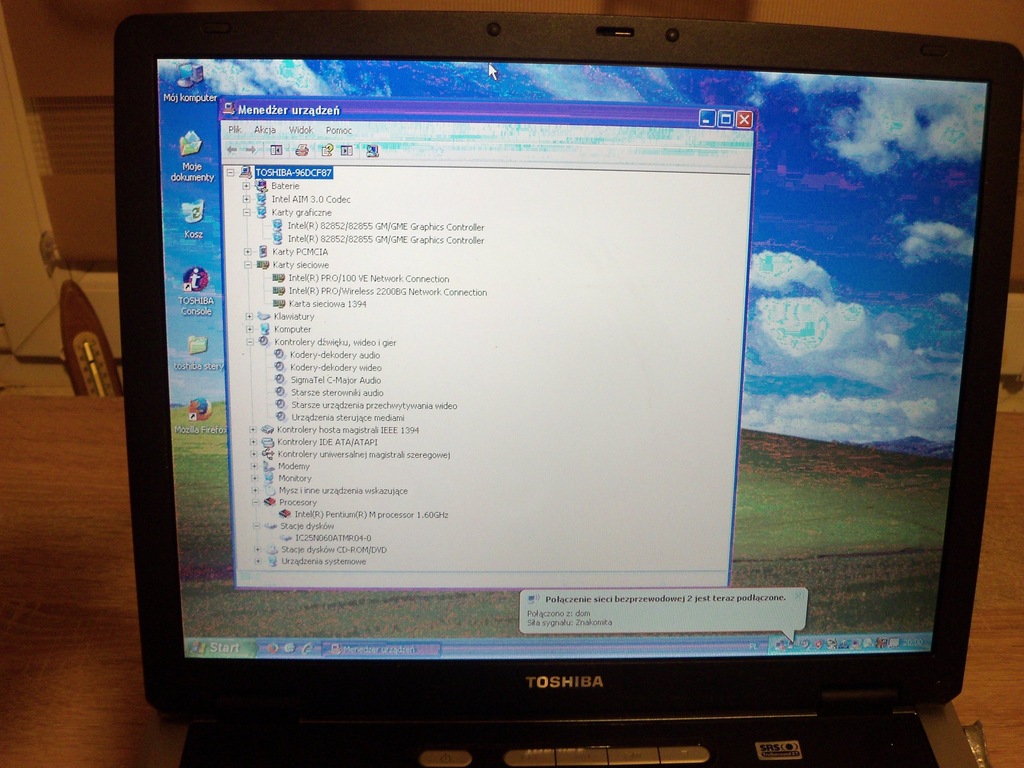Select Intel(R) Pentium(R) M processor 1.60GHz
Image resolution: width=1024 pixels, height=768 pixels.
pos(371,515)
